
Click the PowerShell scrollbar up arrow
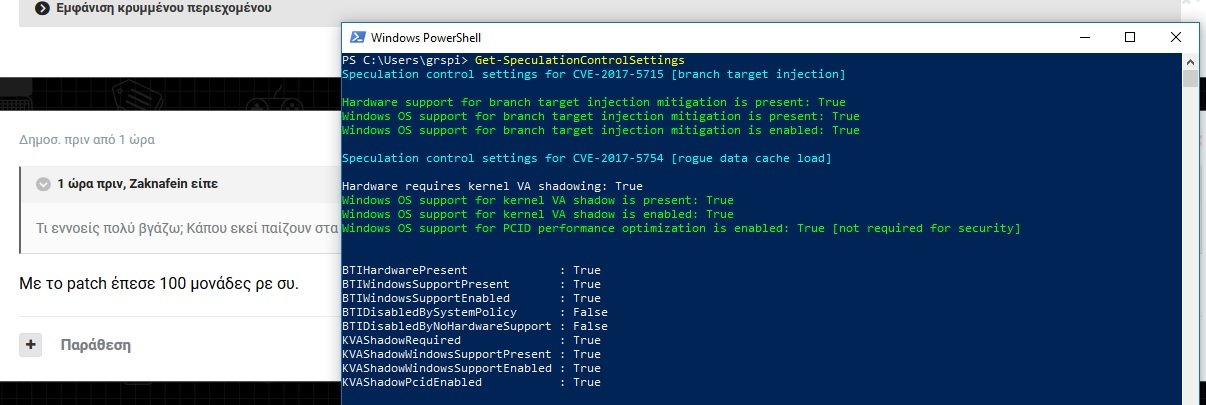[x=1190, y=61]
